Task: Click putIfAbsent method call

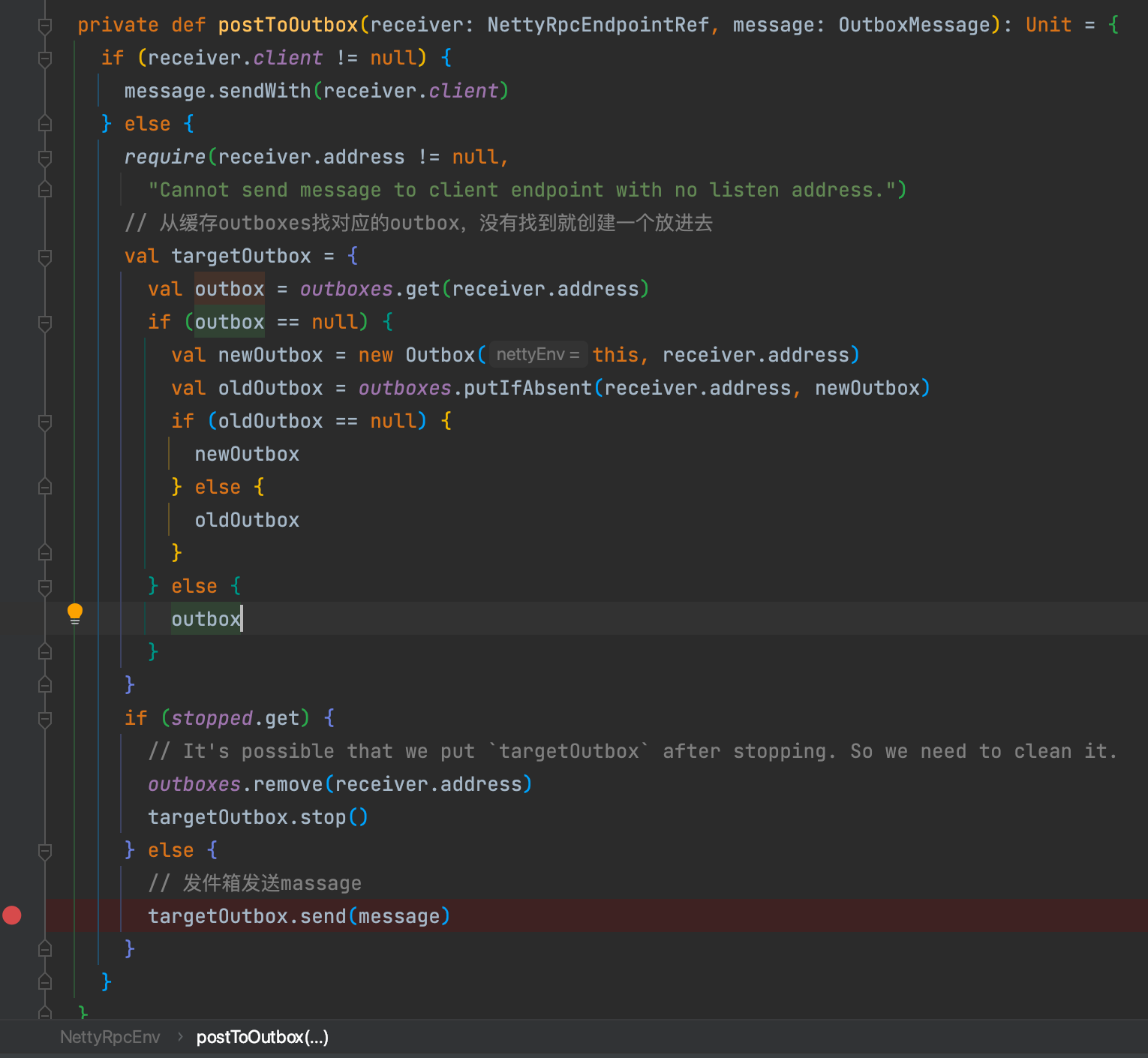Action: (528, 388)
